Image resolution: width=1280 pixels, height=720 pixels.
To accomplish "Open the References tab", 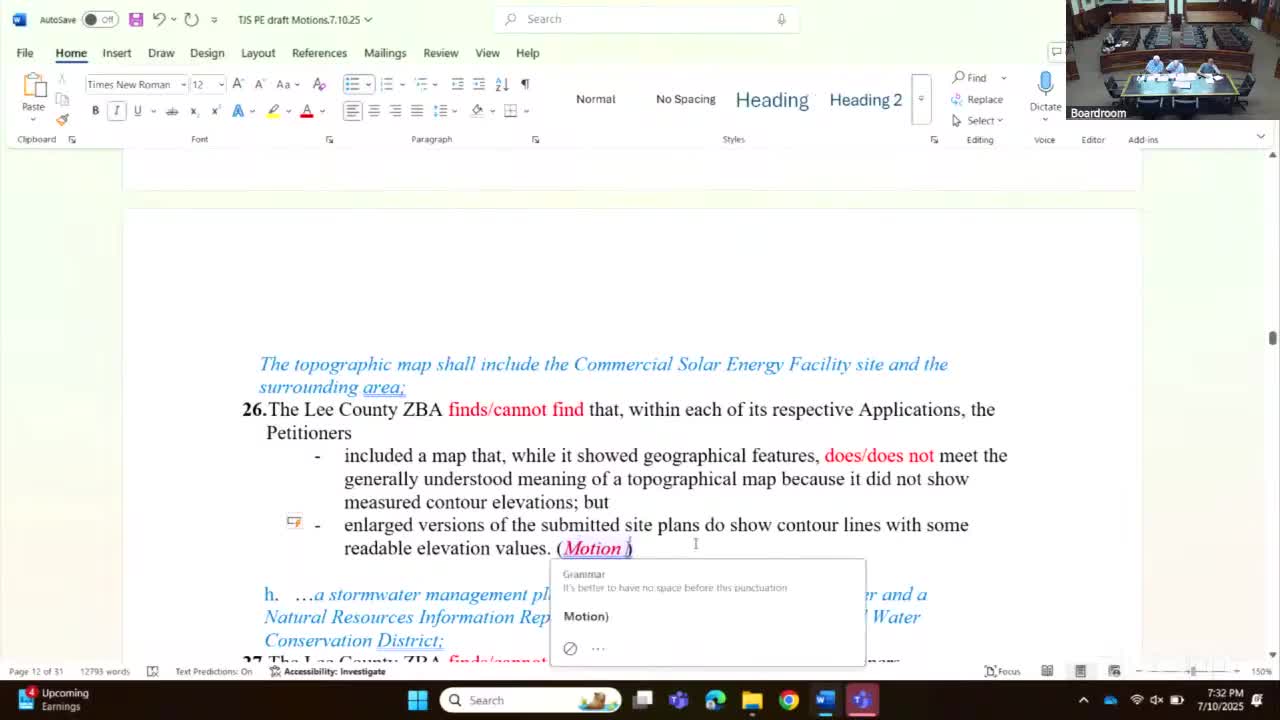I will 319,53.
